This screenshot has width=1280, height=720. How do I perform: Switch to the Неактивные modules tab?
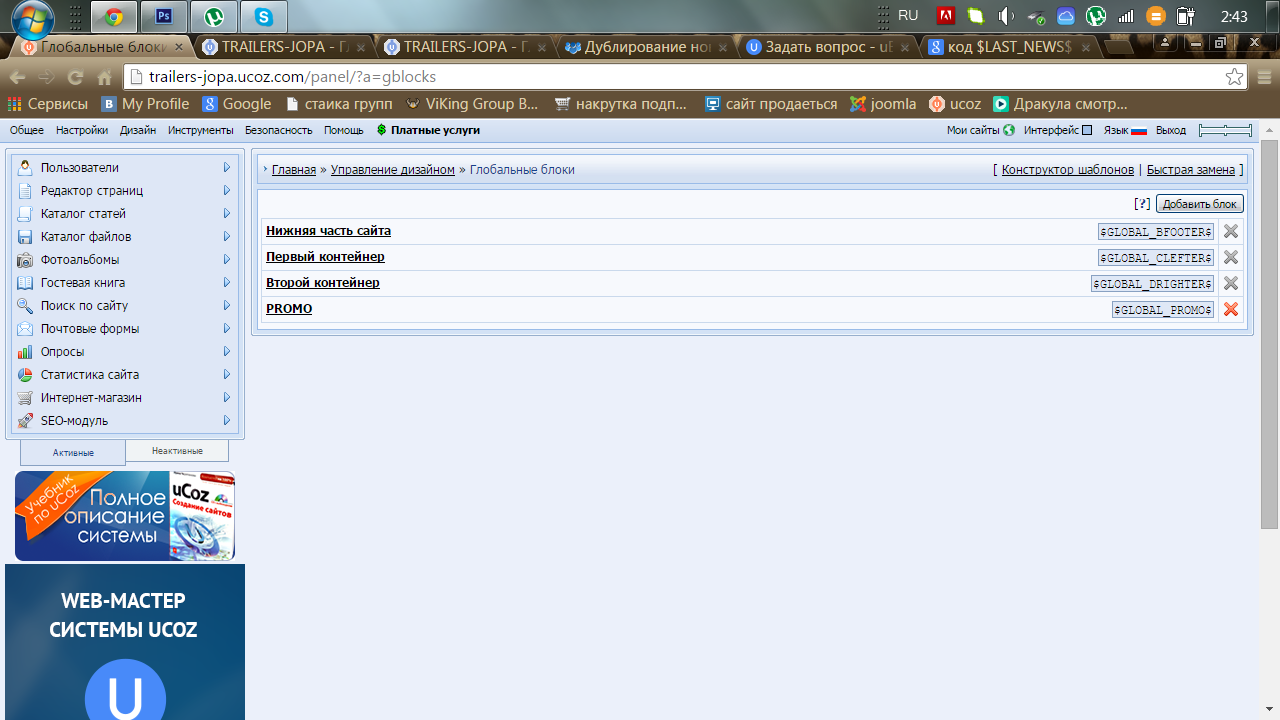pos(177,451)
